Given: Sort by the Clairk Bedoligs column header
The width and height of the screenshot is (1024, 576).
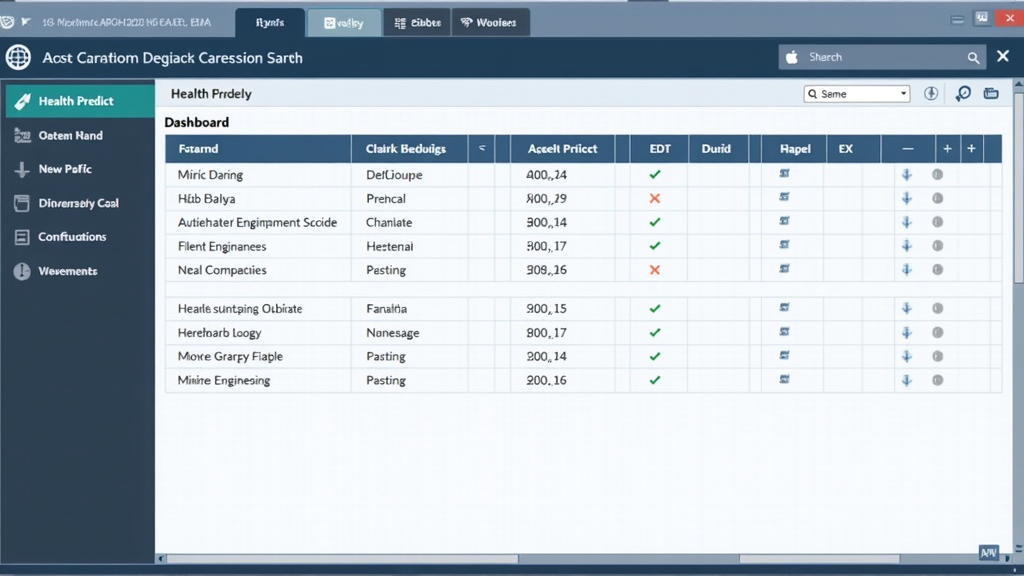Looking at the screenshot, I should point(409,149).
